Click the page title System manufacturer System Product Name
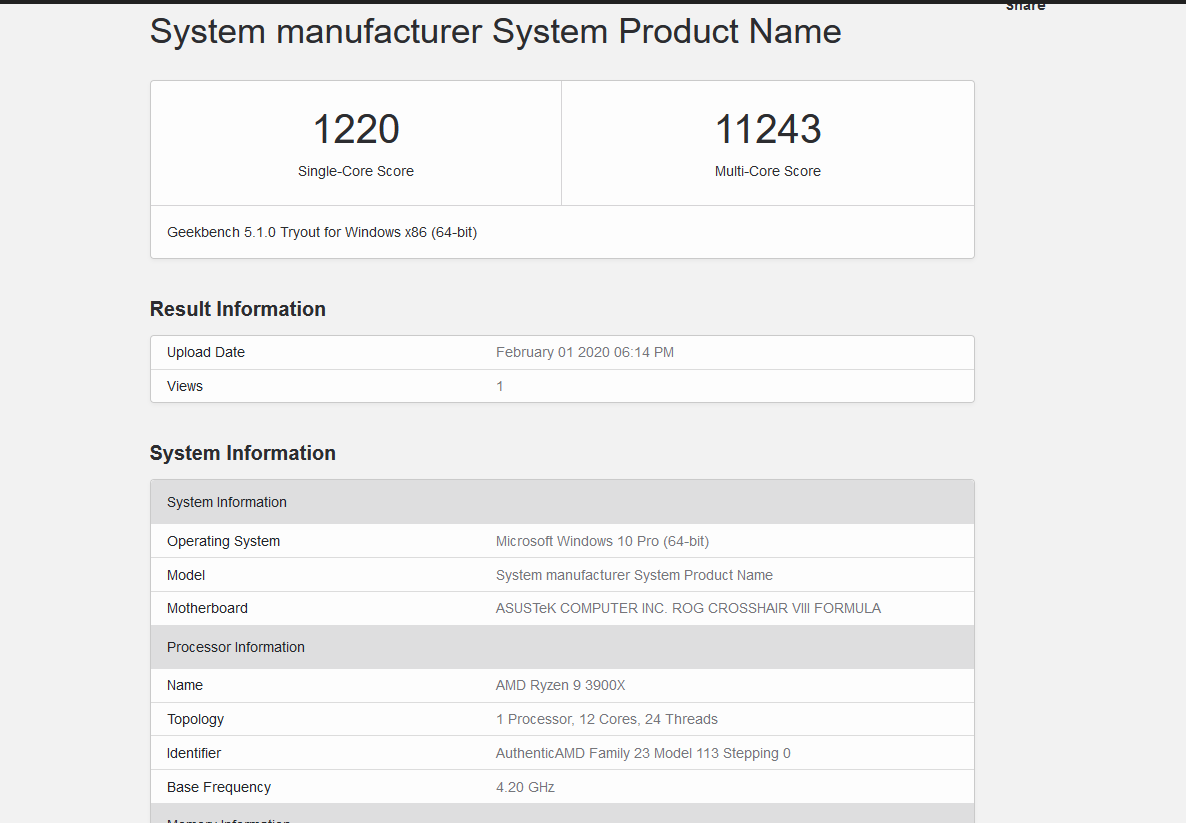 point(495,32)
